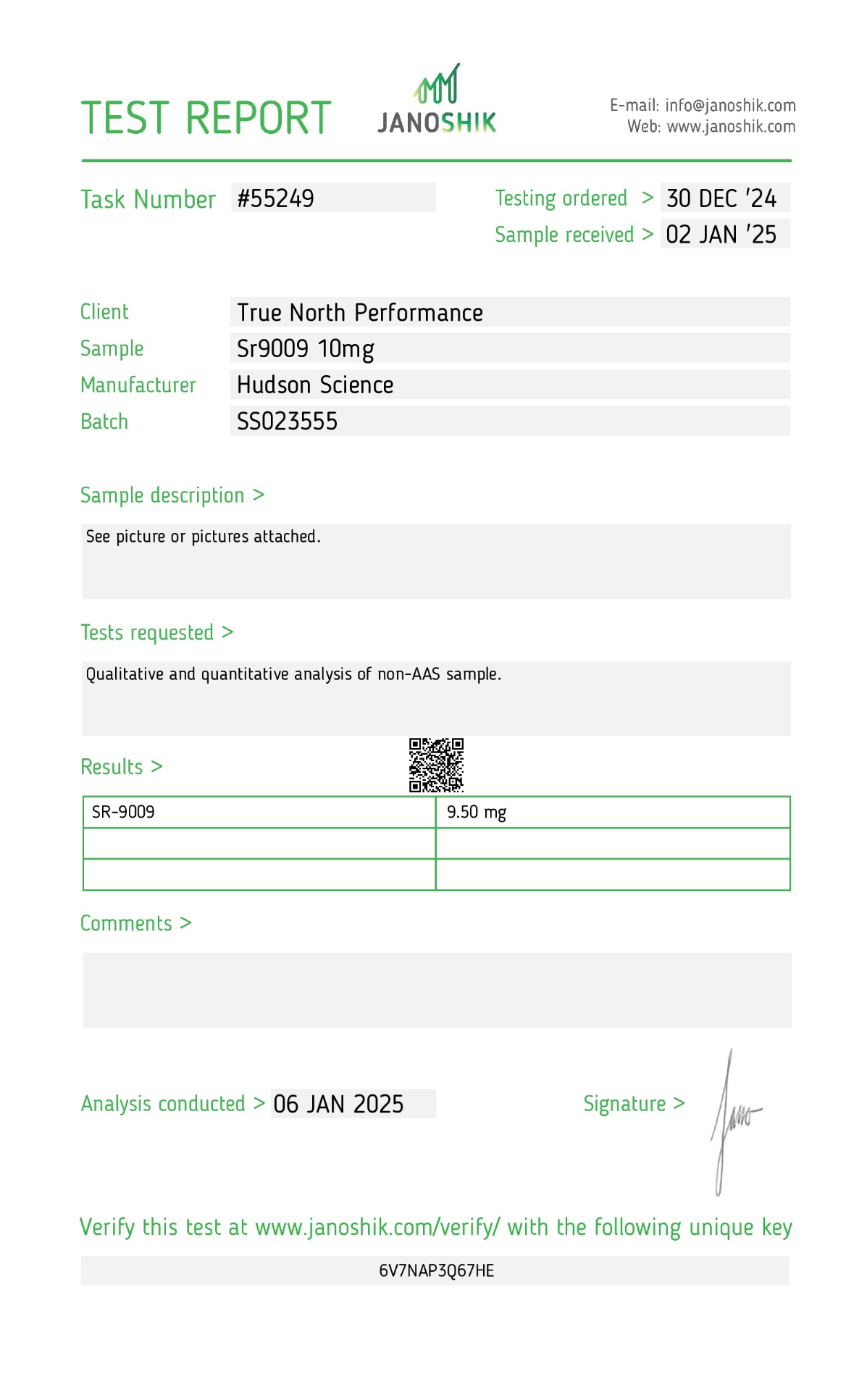The image size is (867, 1400).
Task: Select the unique key 6V7NAP3Q67HE field
Action: 435,1270
